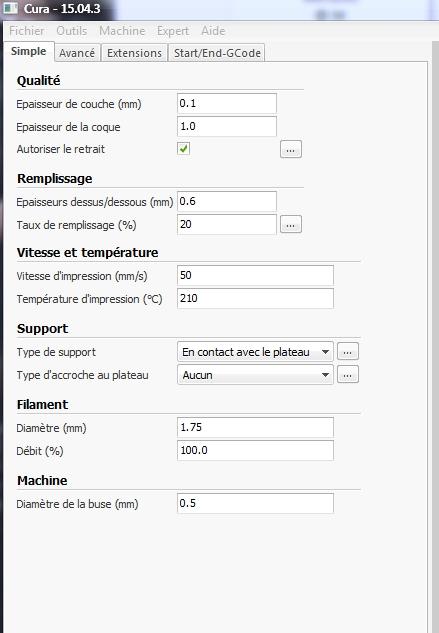Viewport: 439px width, 633px height.
Task: Open support type ellipsis settings button
Action: [x=348, y=352]
